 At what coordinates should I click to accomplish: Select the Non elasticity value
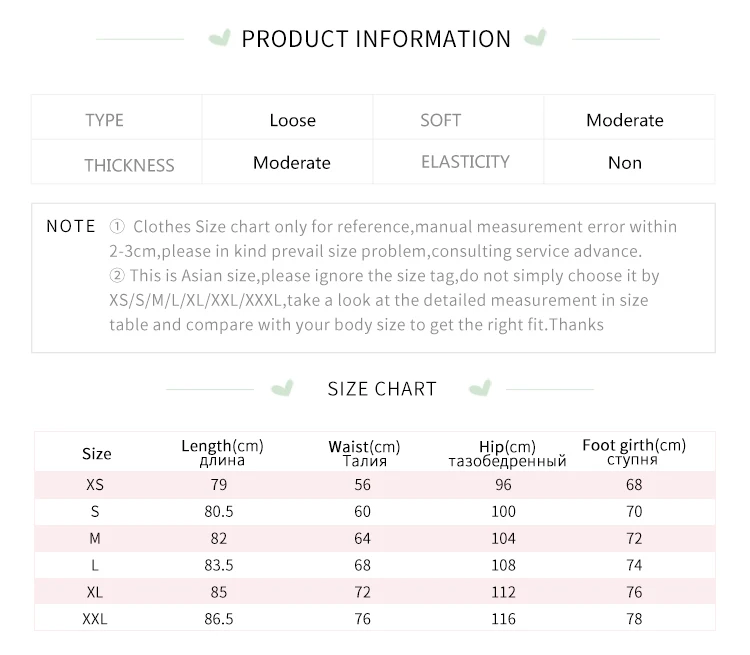pos(624,162)
